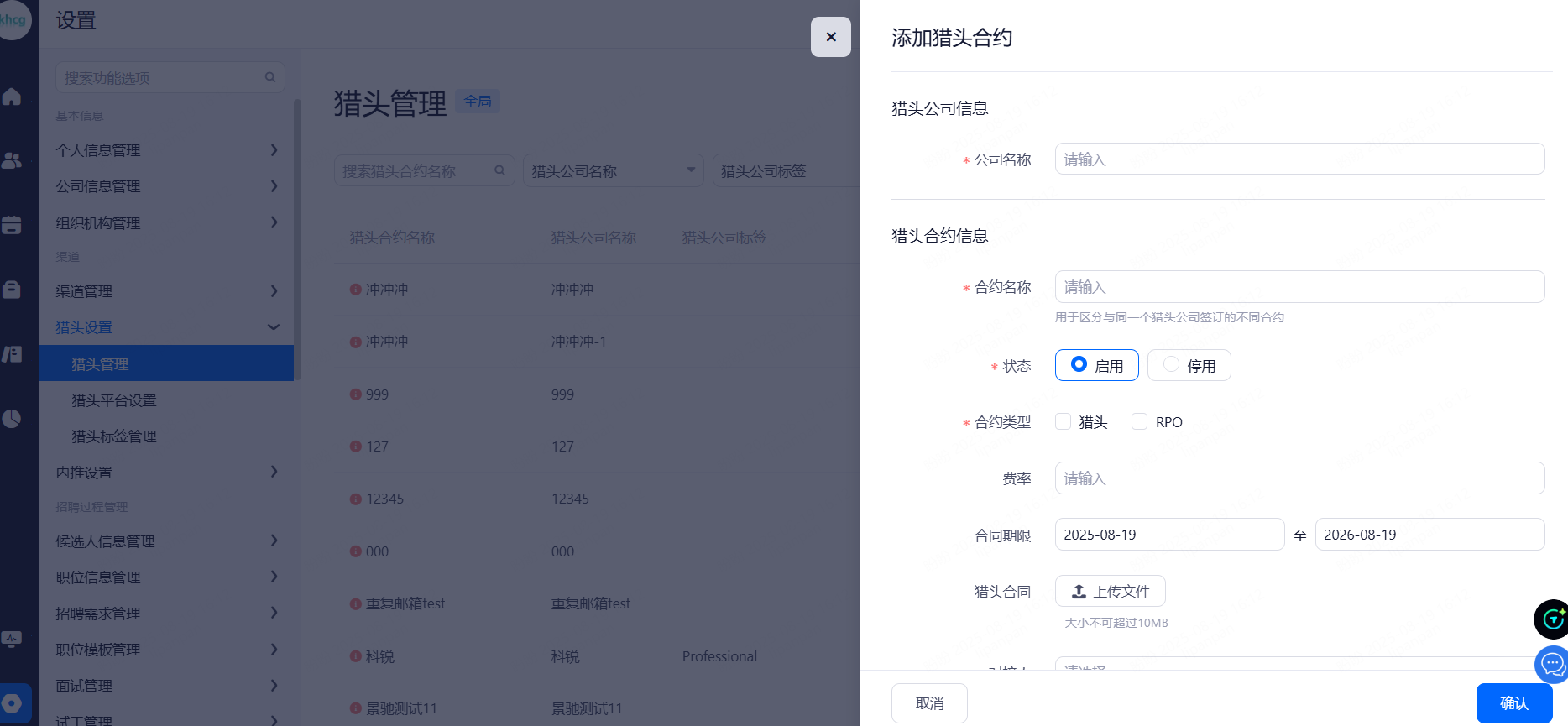Tick the RPO contract type checkbox
Viewport: 1568px width, 726px height.
[1139, 422]
